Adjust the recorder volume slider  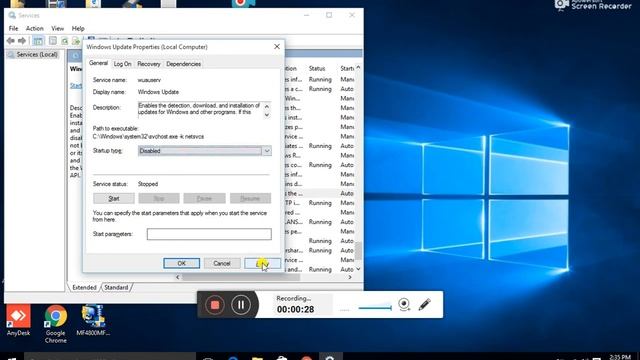(x=375, y=308)
